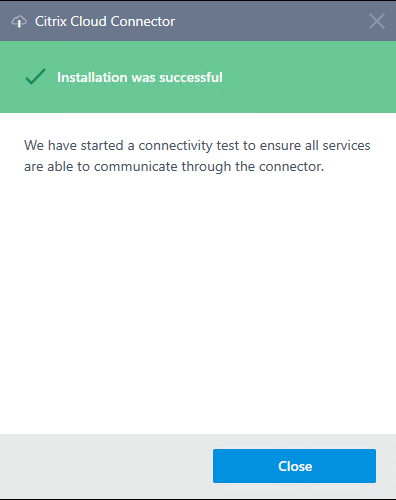This screenshot has height=500, width=396.
Task: Click the word services in the message
Action: pyautogui.click(x=346, y=146)
